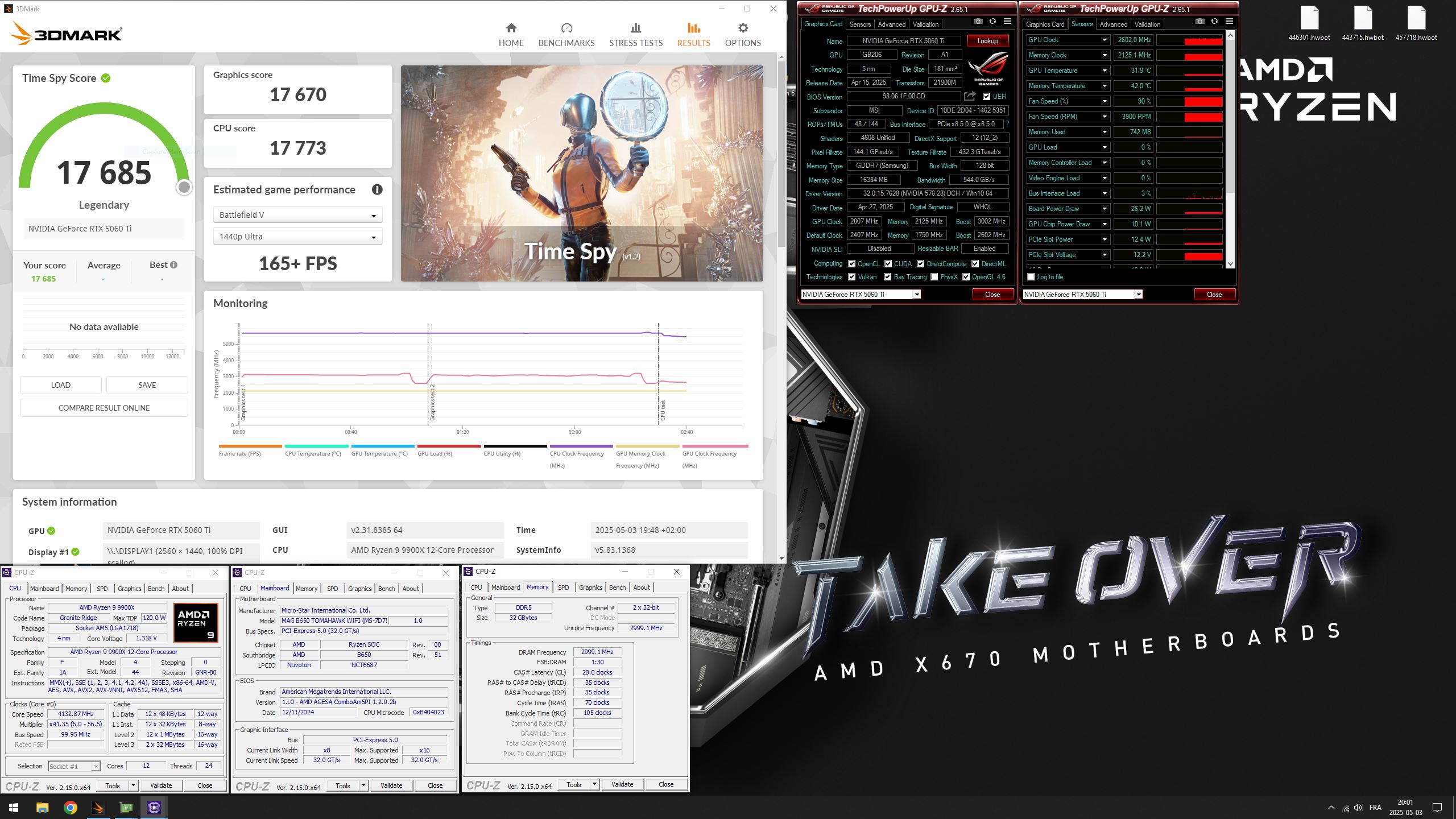Enable Log to file in GPU-Z Sensors
The width and height of the screenshot is (1456, 819).
tap(1031, 277)
